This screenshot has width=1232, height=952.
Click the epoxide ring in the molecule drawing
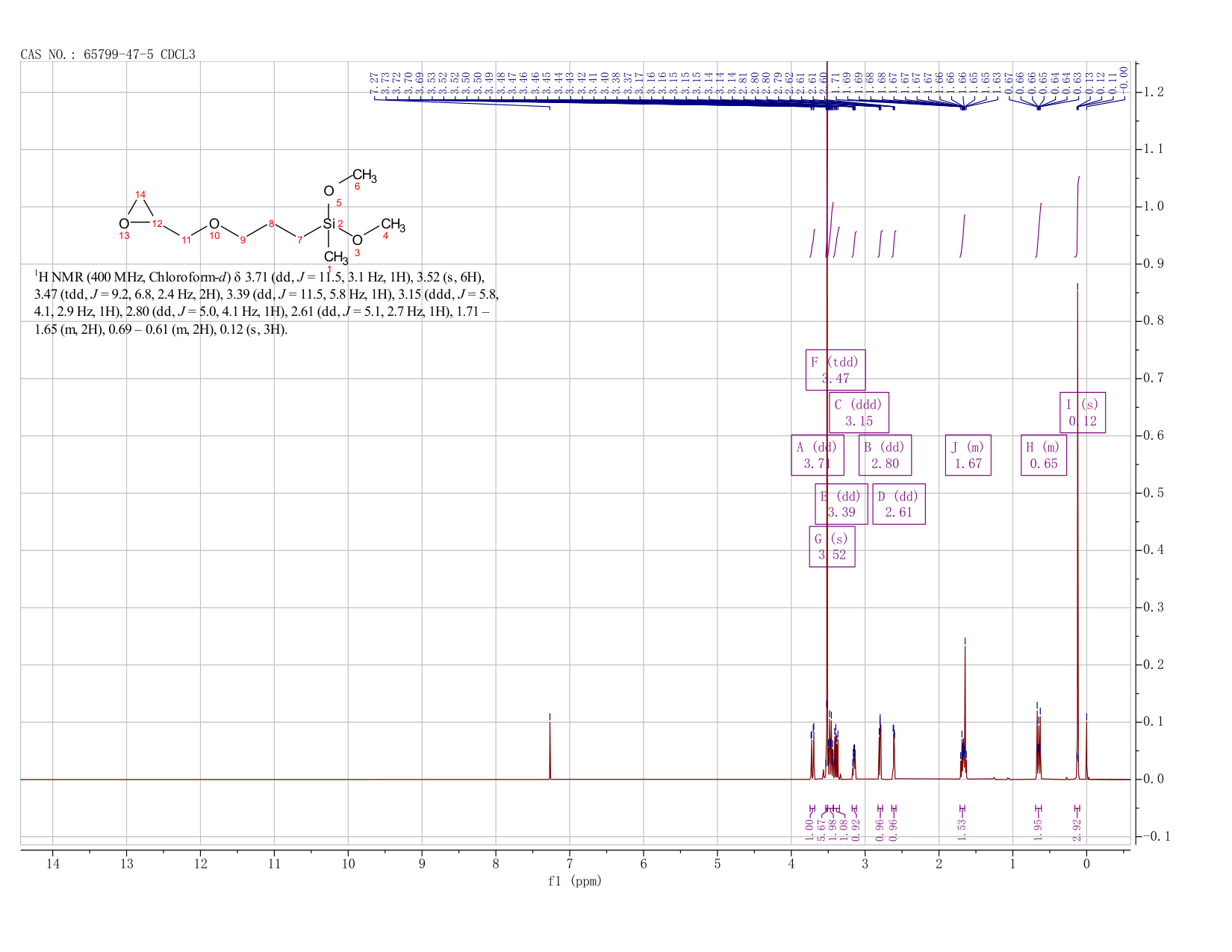pyautogui.click(x=139, y=214)
